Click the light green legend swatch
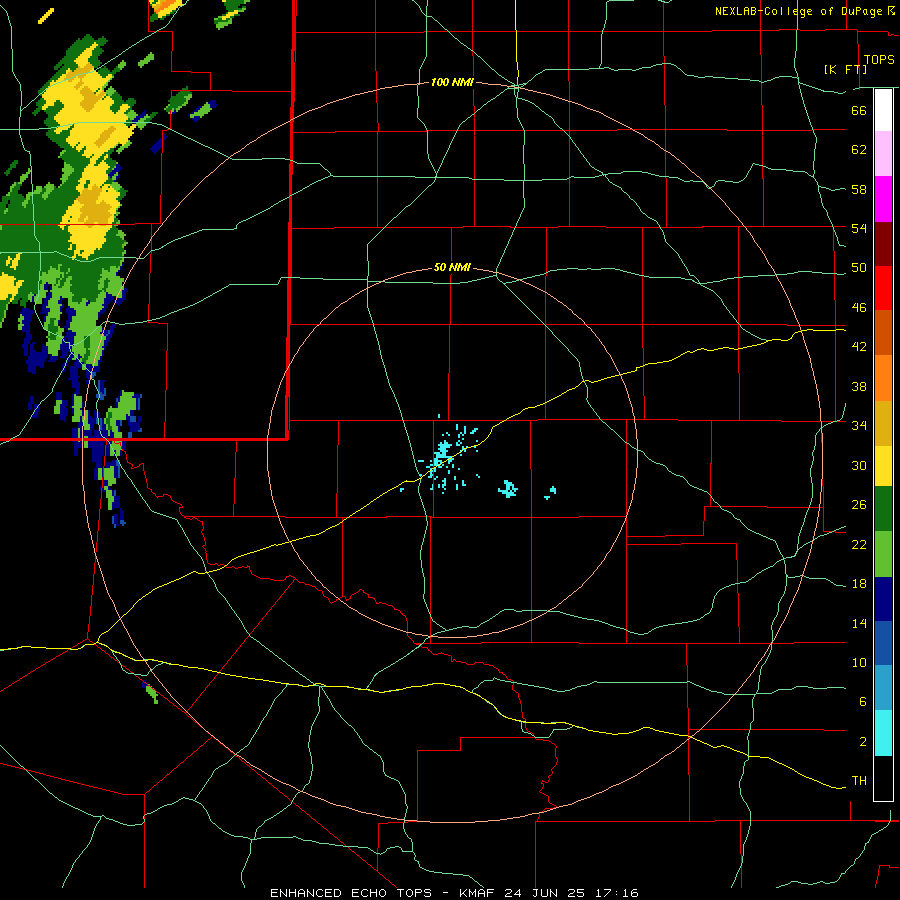 pos(883,554)
